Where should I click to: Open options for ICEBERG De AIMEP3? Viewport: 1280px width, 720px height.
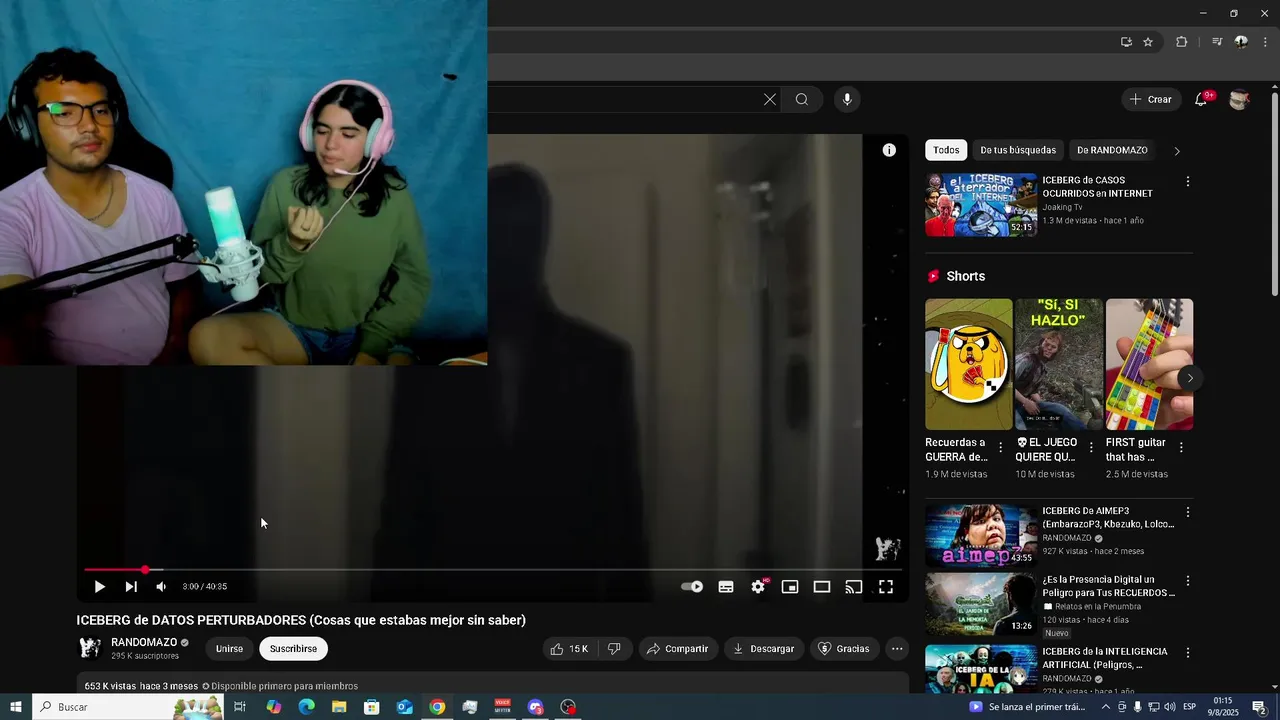point(1188,512)
